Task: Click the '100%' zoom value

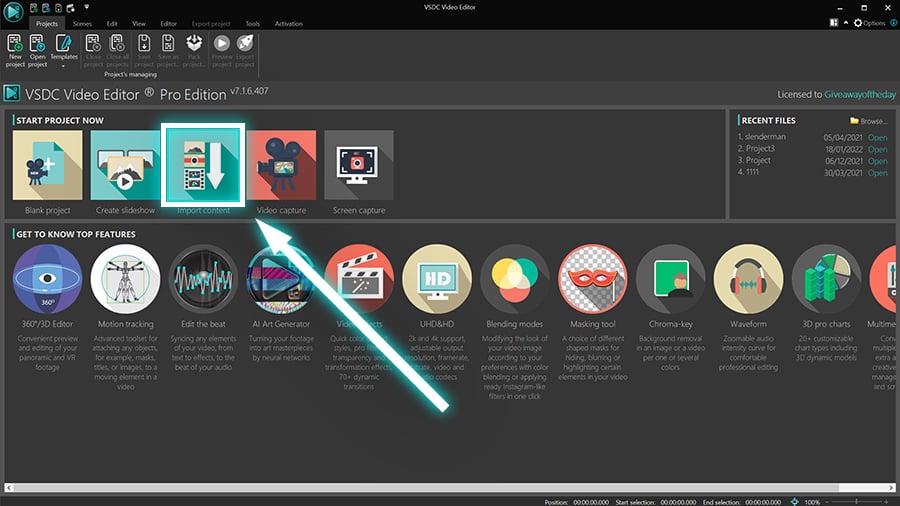Action: (812, 502)
